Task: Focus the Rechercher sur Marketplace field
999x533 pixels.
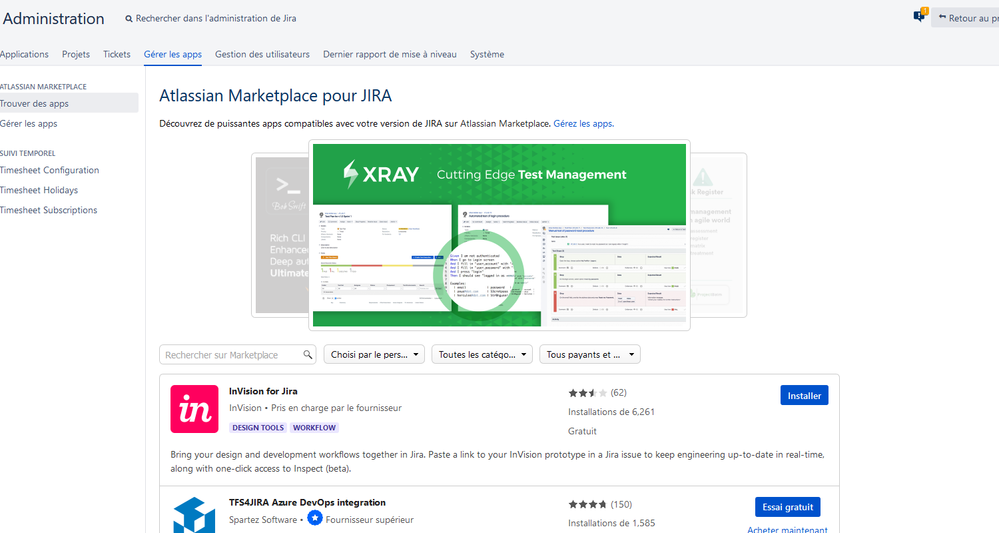Action: click(x=237, y=355)
